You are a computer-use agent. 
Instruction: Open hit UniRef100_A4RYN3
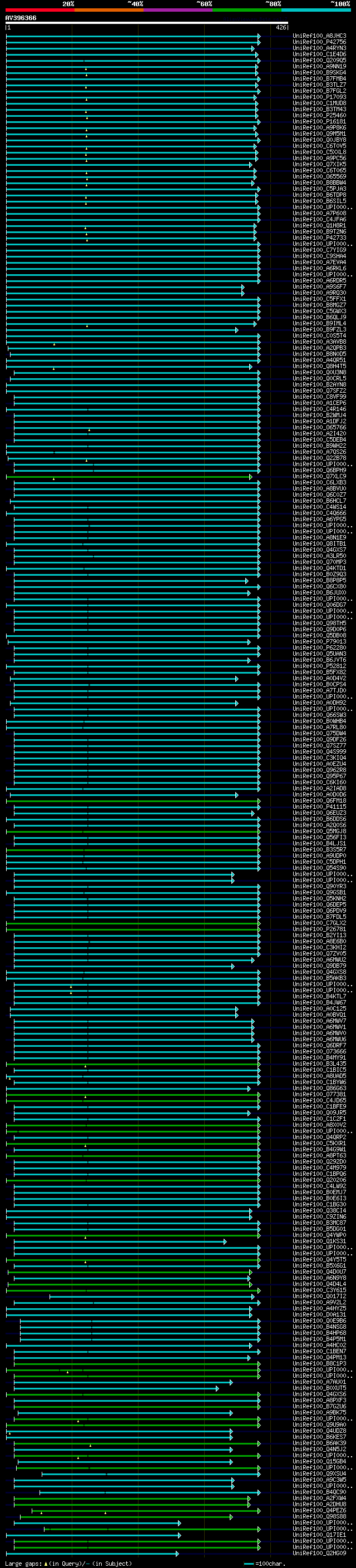coord(319,48)
